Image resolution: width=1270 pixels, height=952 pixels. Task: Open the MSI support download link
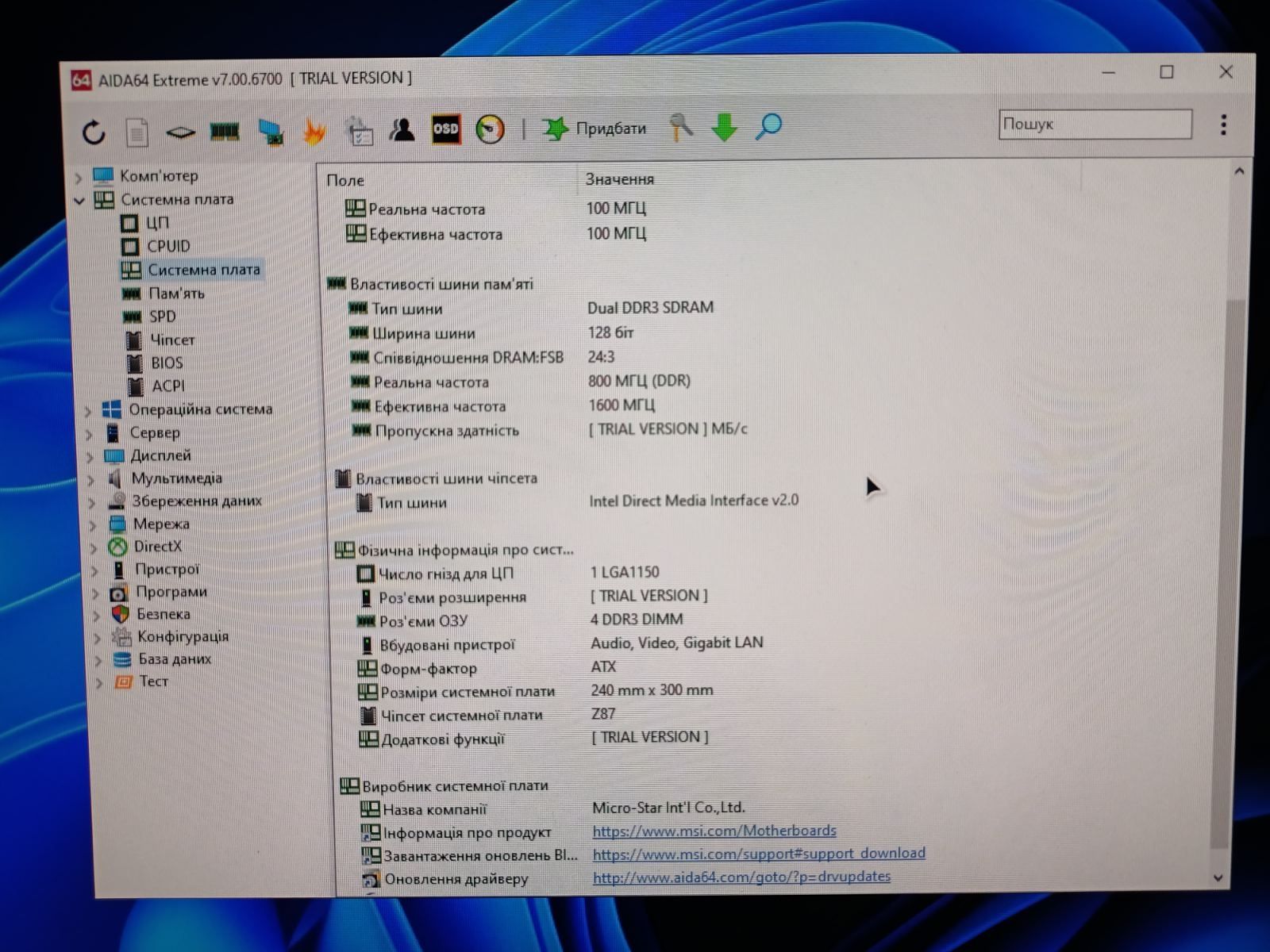759,854
